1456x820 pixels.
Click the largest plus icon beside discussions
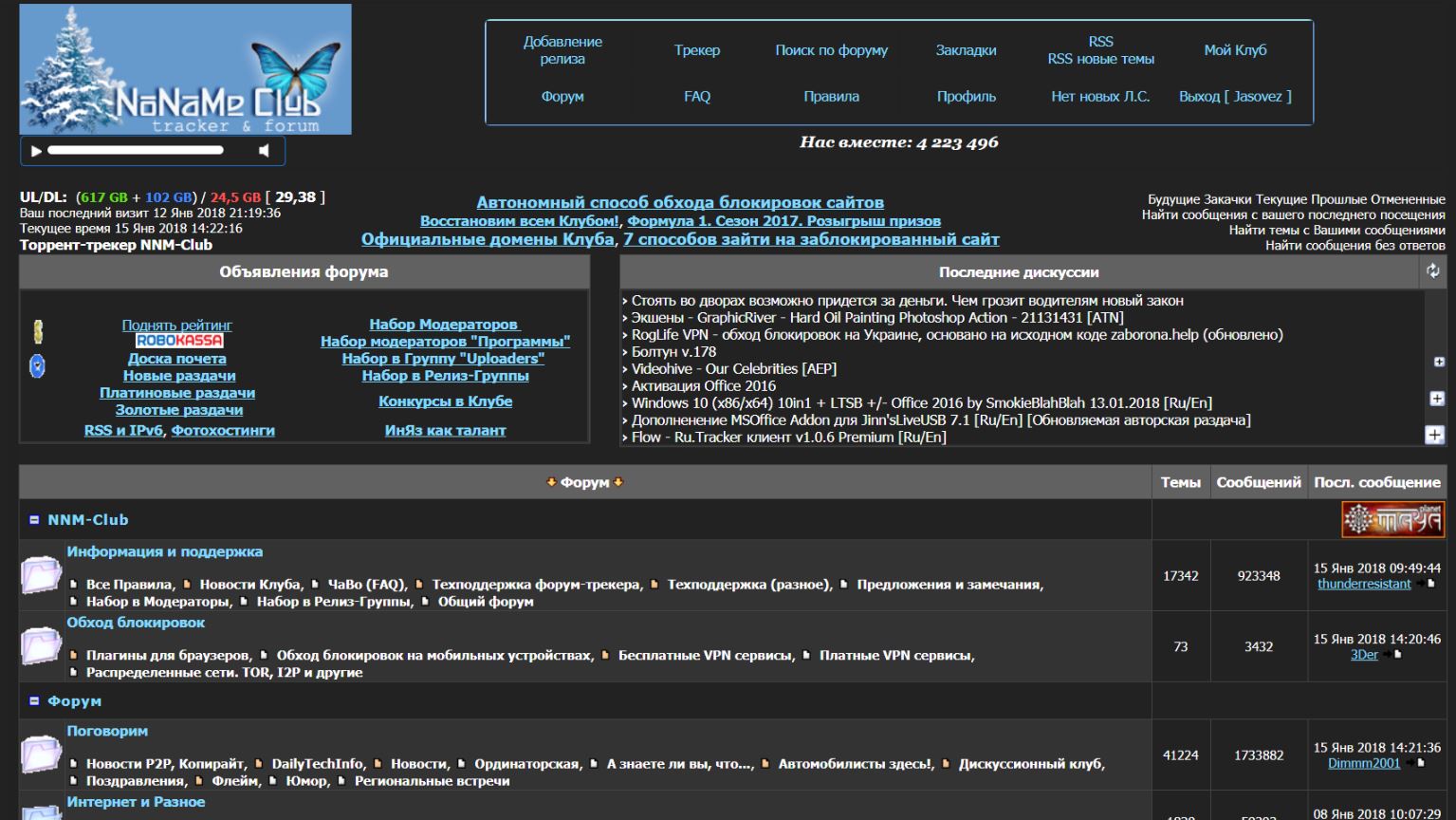[1434, 435]
